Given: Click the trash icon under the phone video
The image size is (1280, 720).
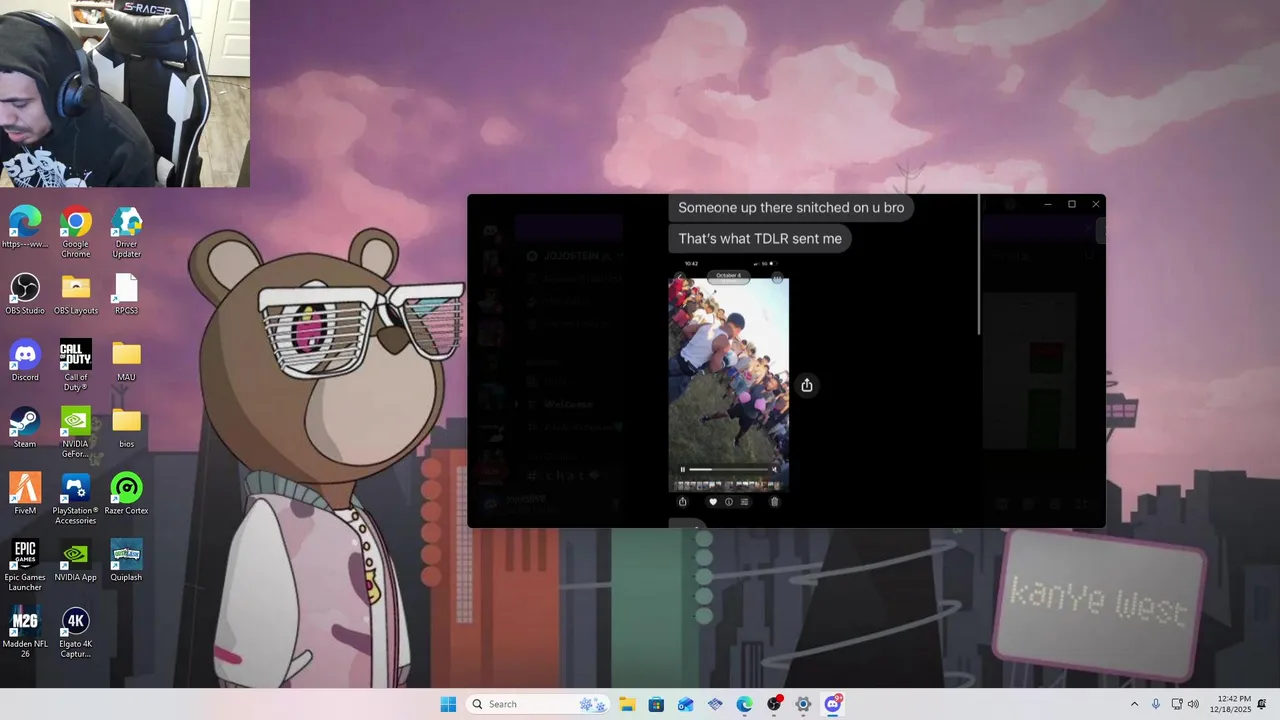Looking at the screenshot, I should (774, 502).
